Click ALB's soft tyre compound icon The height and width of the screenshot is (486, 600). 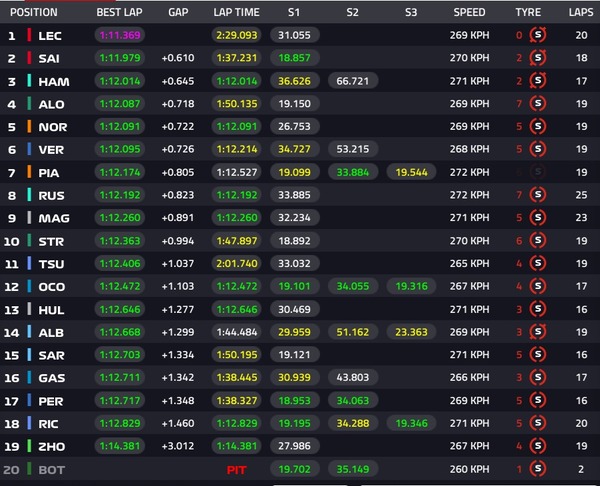pyautogui.click(x=538, y=332)
